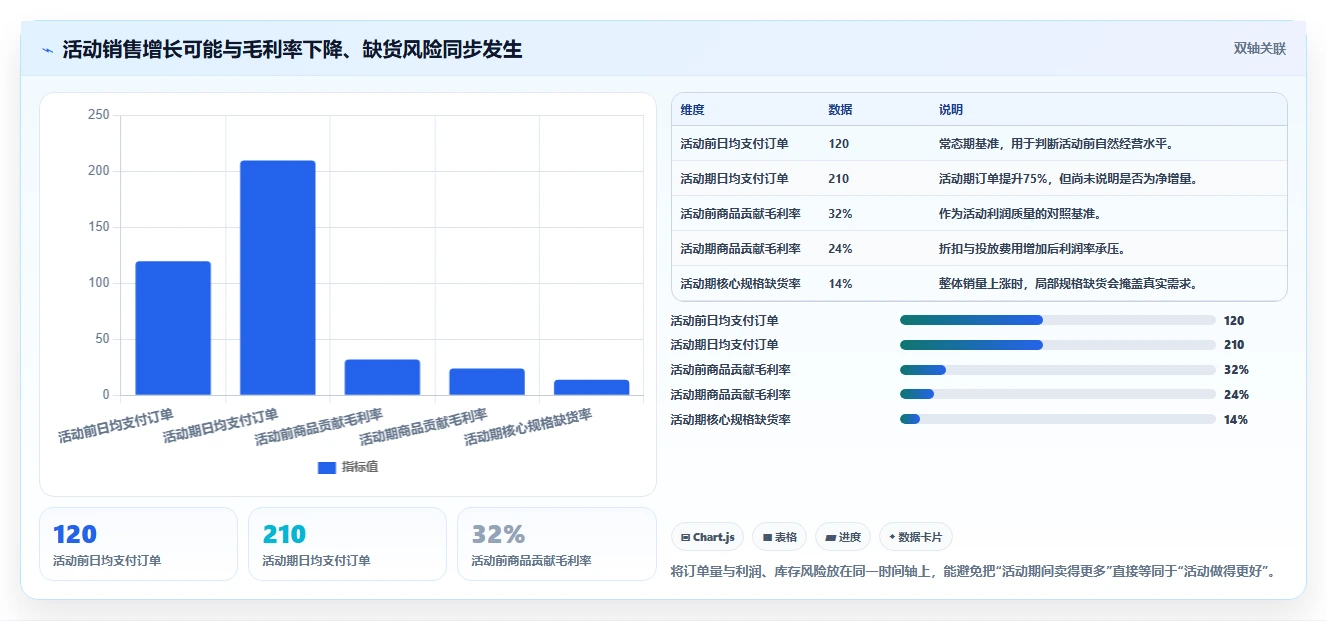The height and width of the screenshot is (621, 1327).
Task: Click the 活动期商品贡献毛利率 progress bar
Action: click(x=1058, y=394)
